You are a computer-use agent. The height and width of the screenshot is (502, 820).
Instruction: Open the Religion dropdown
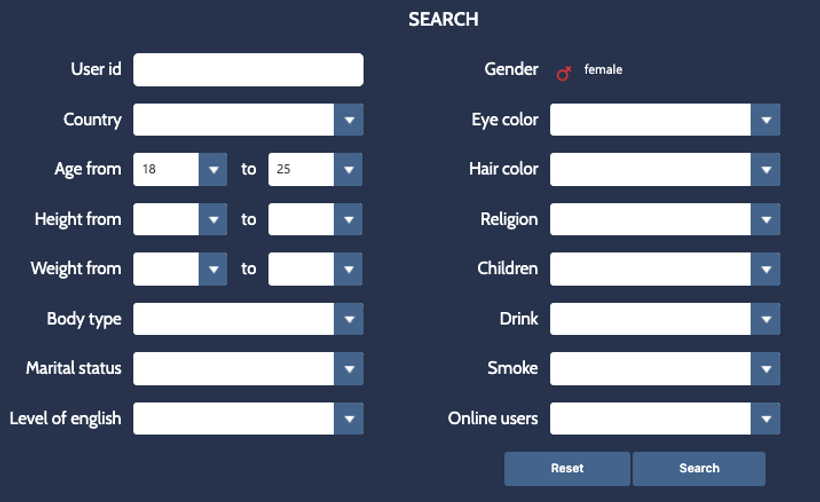[x=665, y=219]
